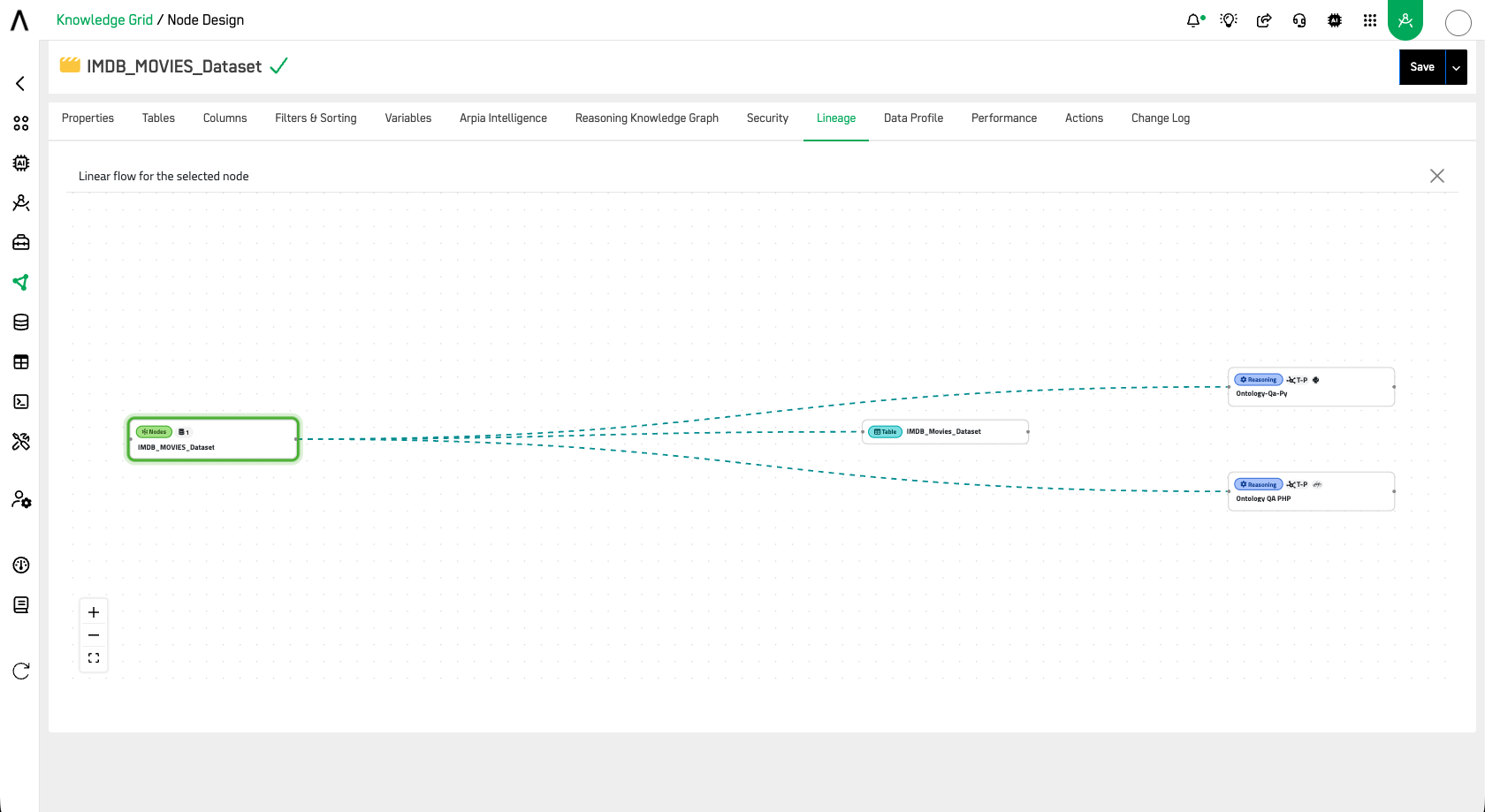
Task: Click the Table badge on table node
Action: pyautogui.click(x=886, y=432)
